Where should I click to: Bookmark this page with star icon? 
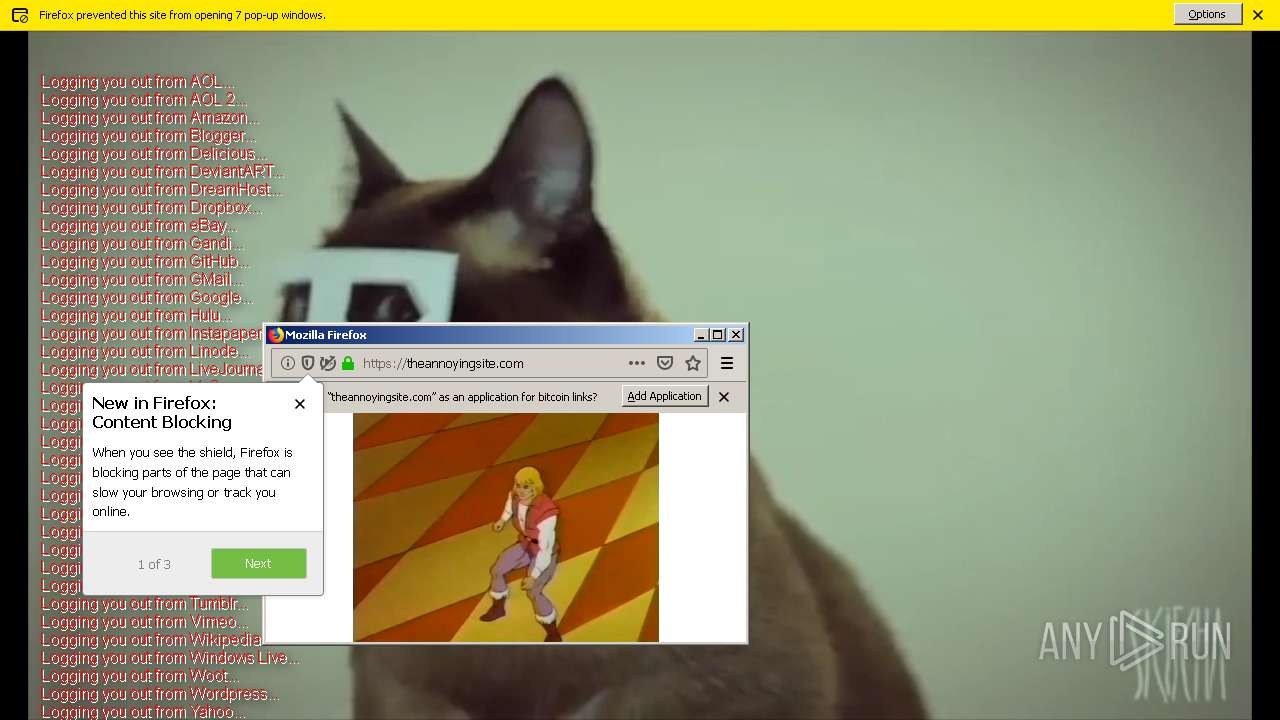(x=693, y=363)
